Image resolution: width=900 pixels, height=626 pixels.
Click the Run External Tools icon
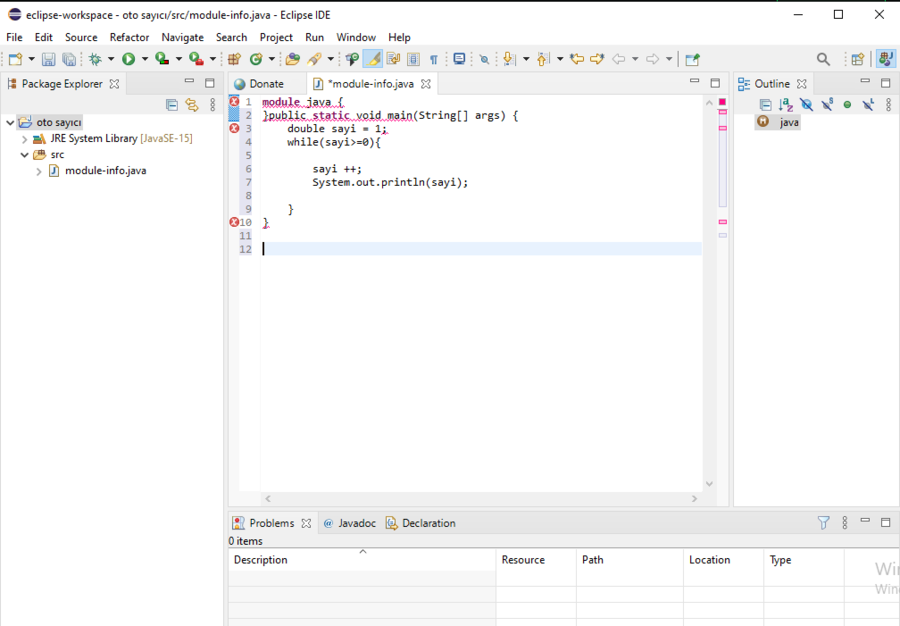tap(196, 59)
